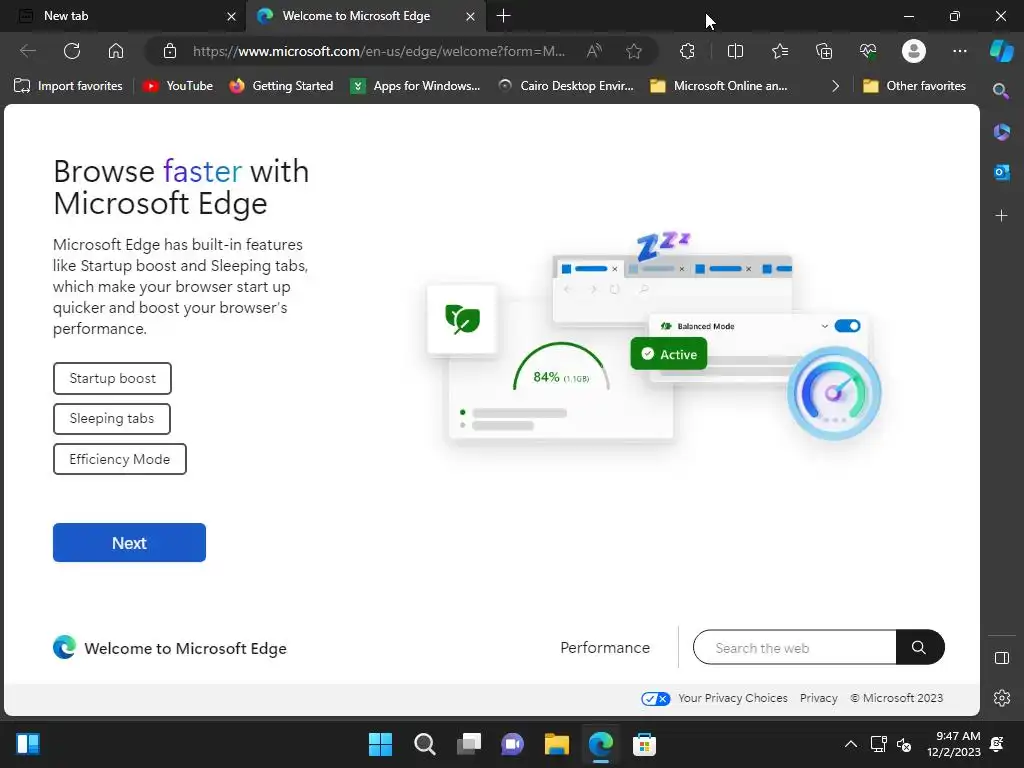This screenshot has width=1024, height=768.
Task: Open the clock and date flyout
Action: pyautogui.click(x=953, y=744)
